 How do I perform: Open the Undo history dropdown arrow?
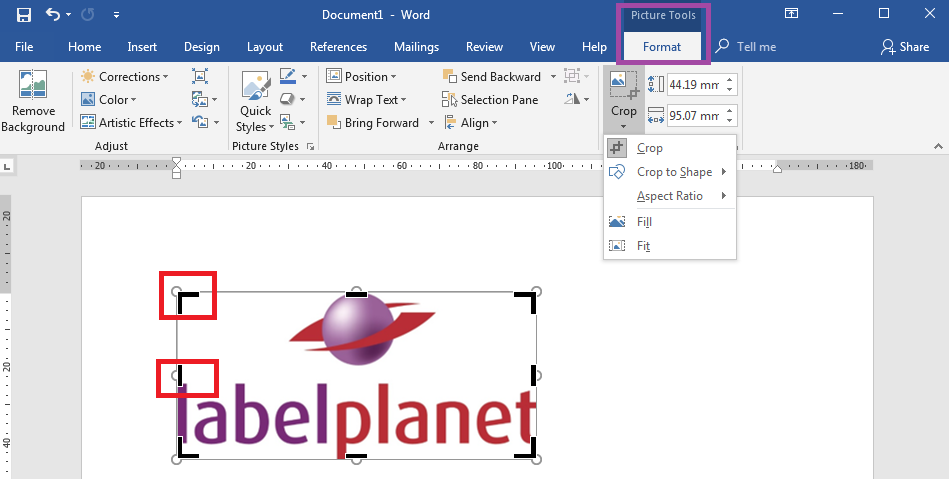coord(68,15)
